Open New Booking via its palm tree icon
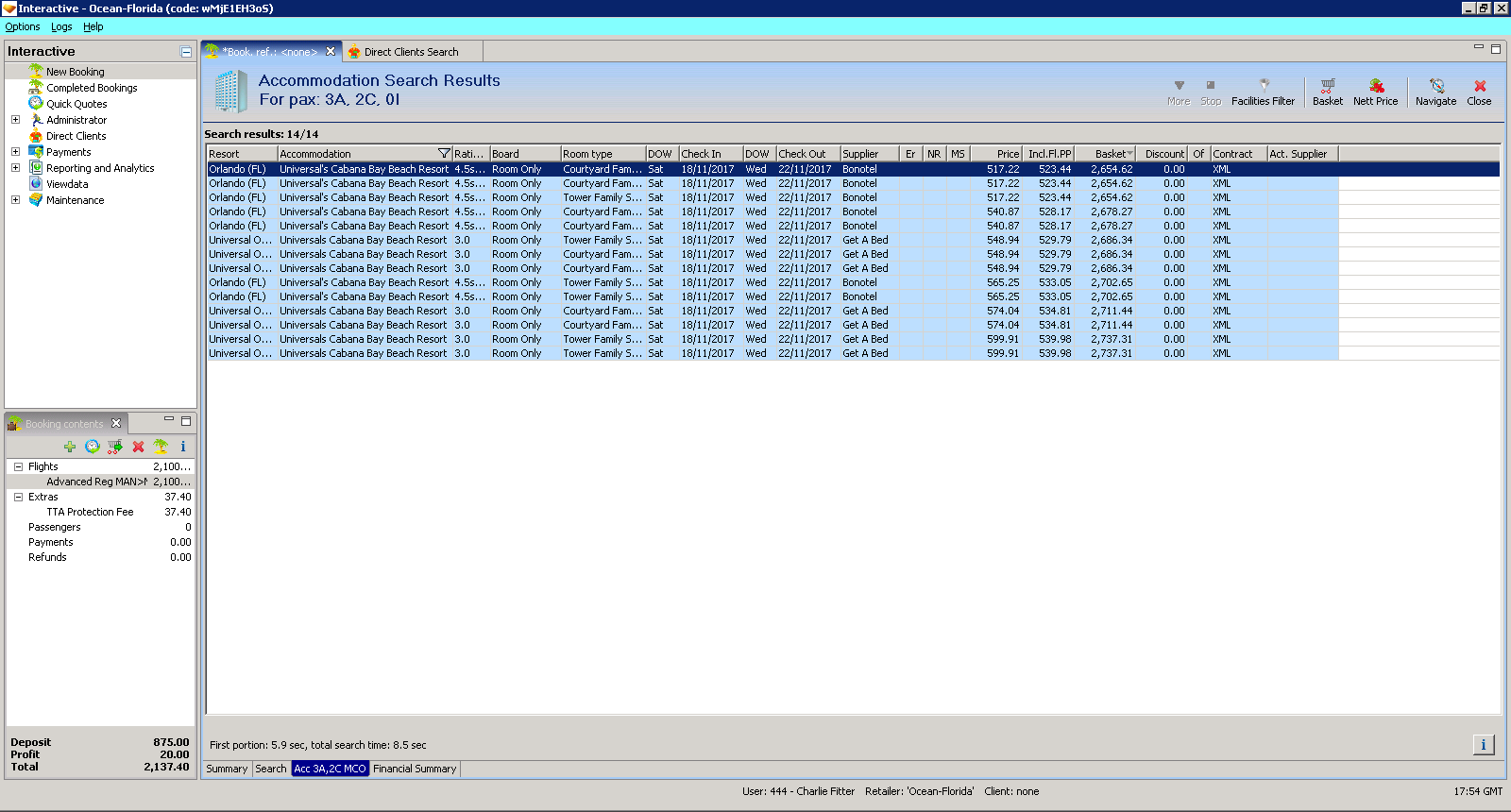This screenshot has width=1511, height=812. click(36, 71)
